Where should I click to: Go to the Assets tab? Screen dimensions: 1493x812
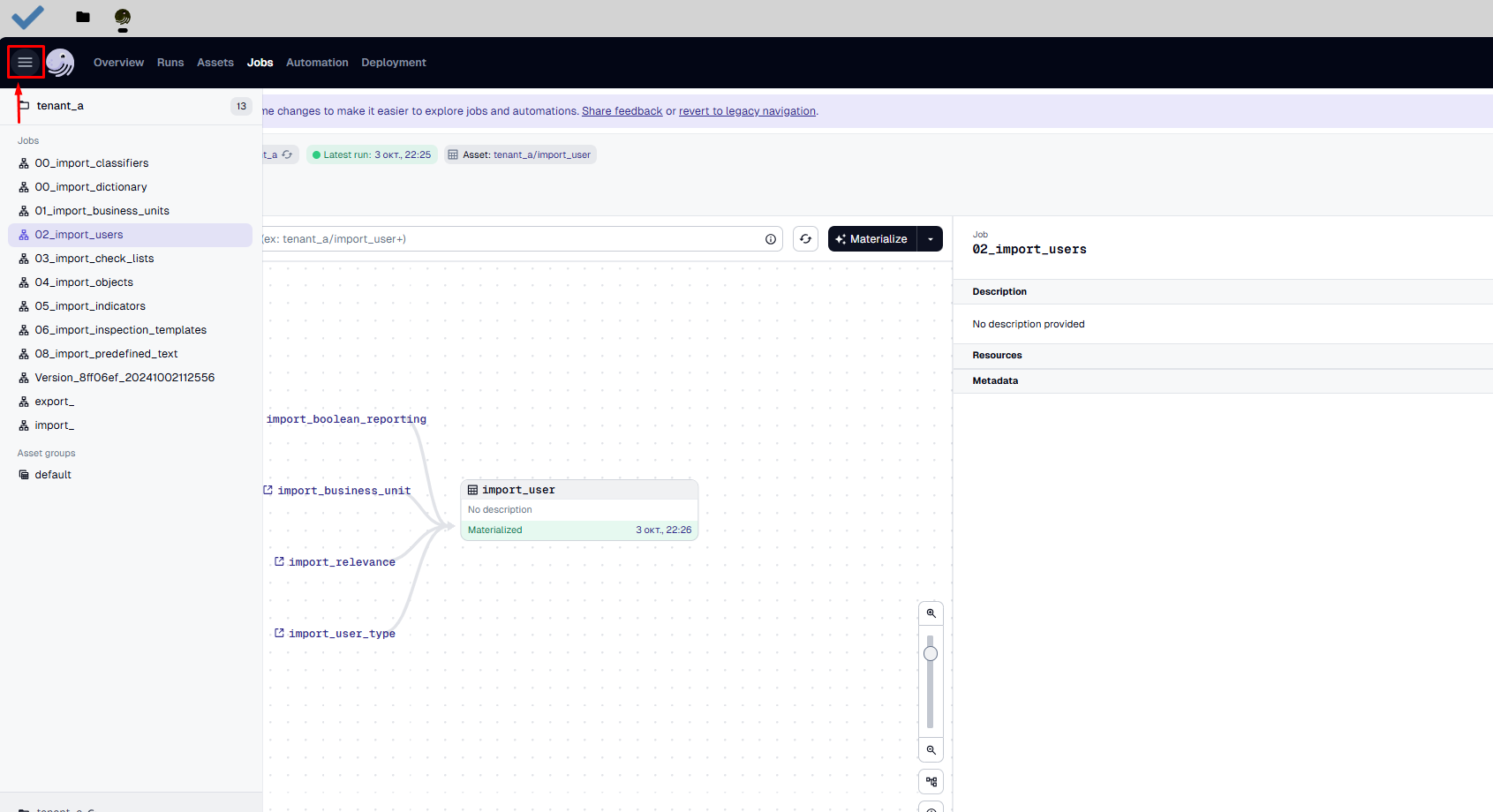pyautogui.click(x=215, y=63)
